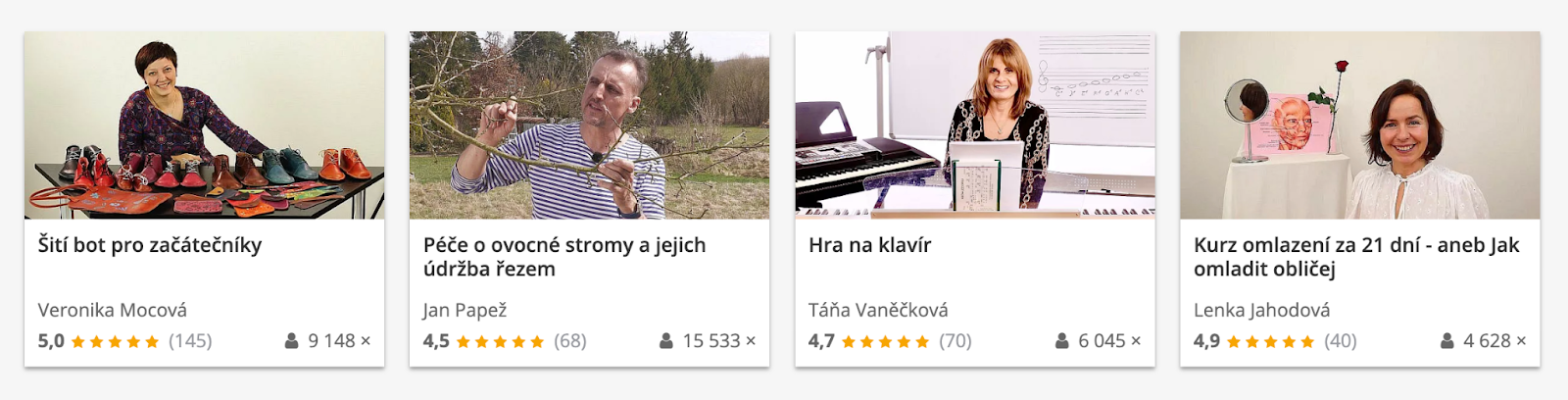
Task: Select author name Lenka Jahodová
Action: [1261, 310]
